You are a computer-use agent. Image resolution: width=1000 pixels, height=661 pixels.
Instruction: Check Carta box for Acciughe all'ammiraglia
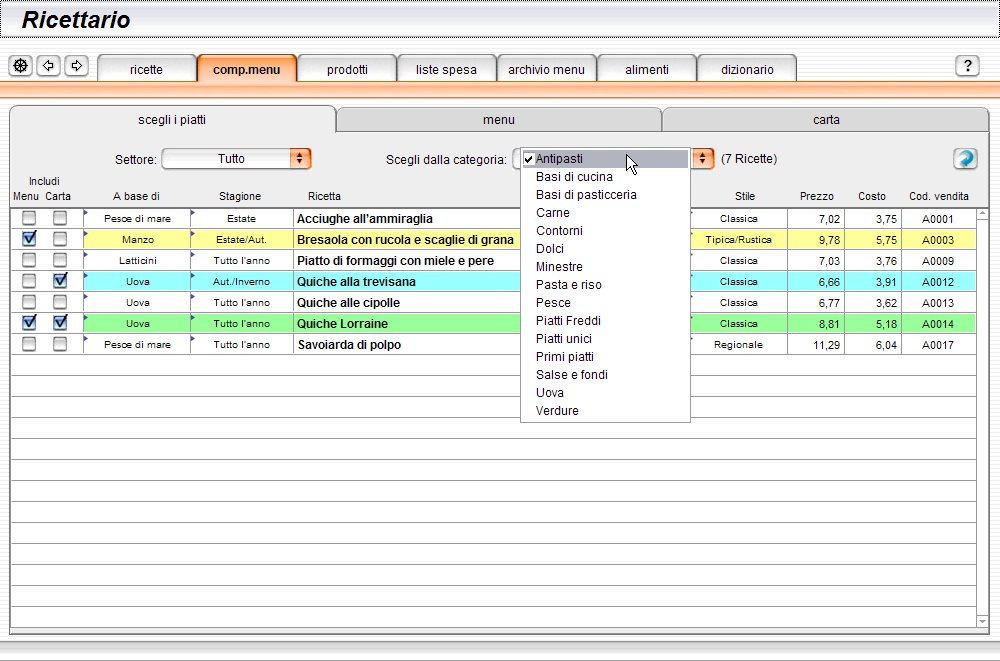[x=59, y=218]
